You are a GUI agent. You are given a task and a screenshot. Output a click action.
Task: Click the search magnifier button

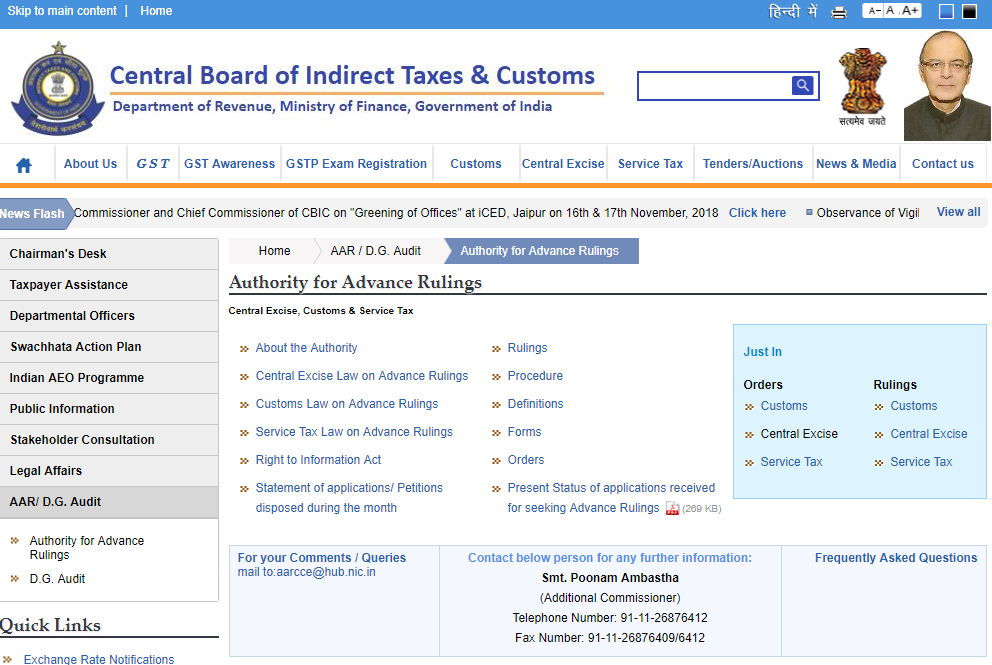click(802, 85)
